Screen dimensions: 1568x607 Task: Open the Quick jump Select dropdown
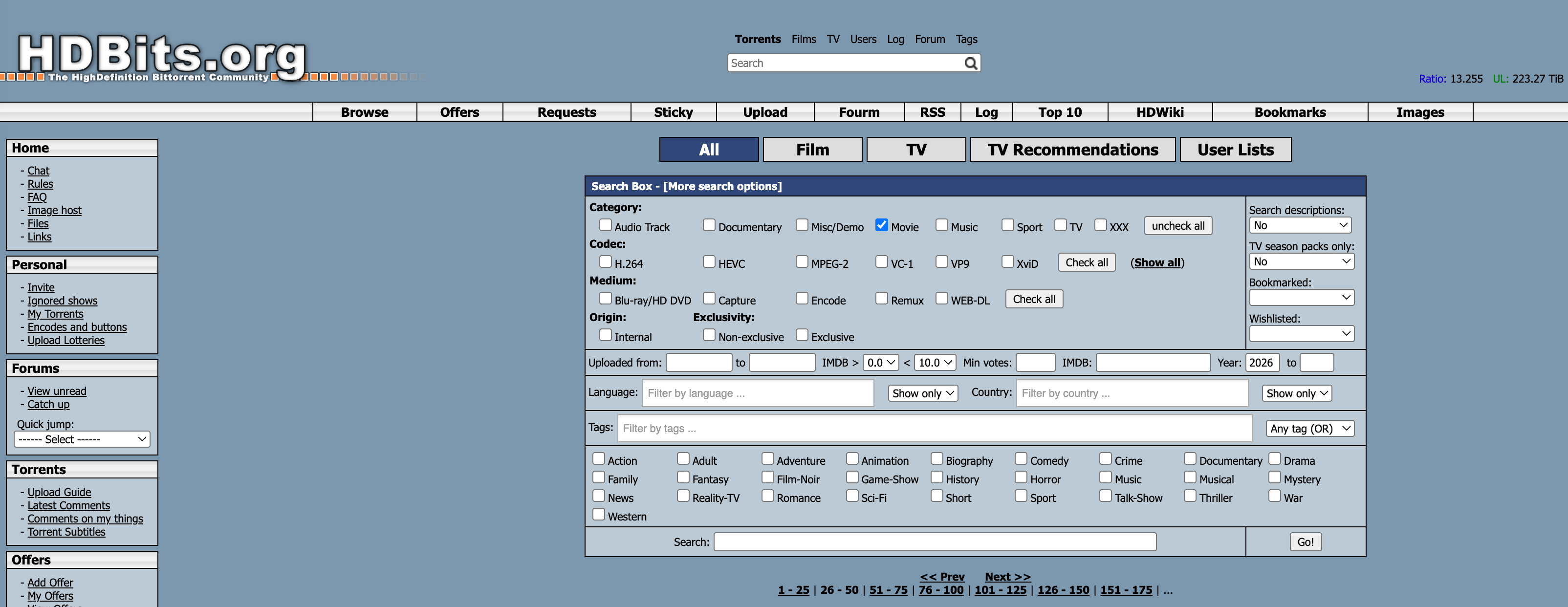[x=82, y=439]
